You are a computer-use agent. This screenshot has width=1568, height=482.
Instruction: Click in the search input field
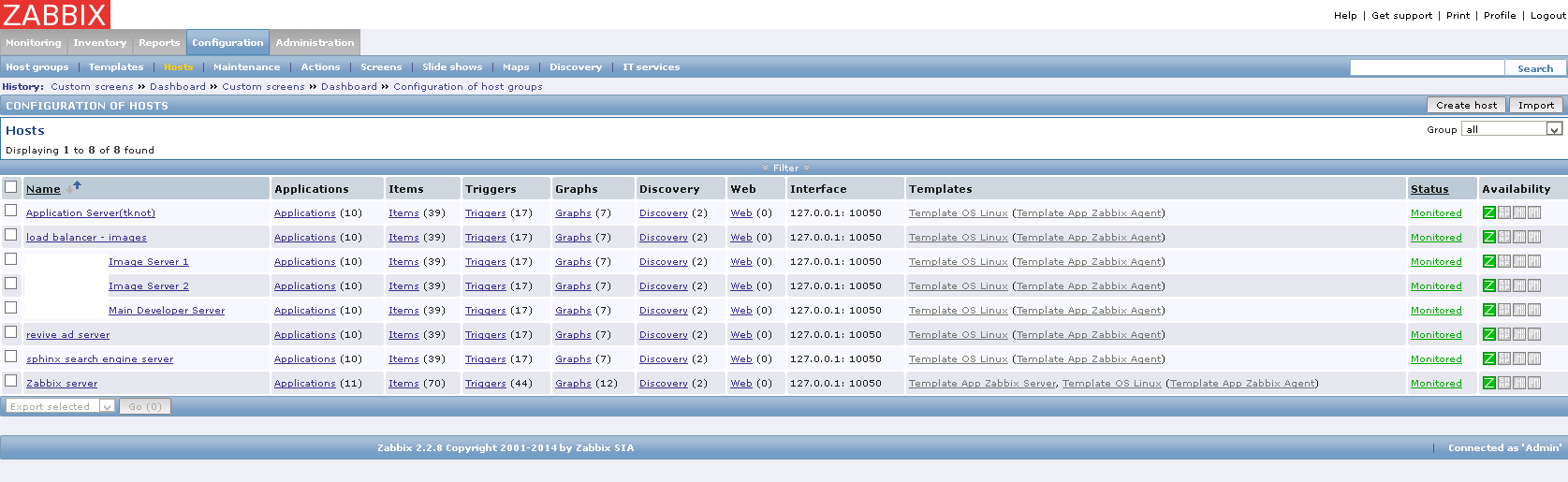coord(1427,67)
